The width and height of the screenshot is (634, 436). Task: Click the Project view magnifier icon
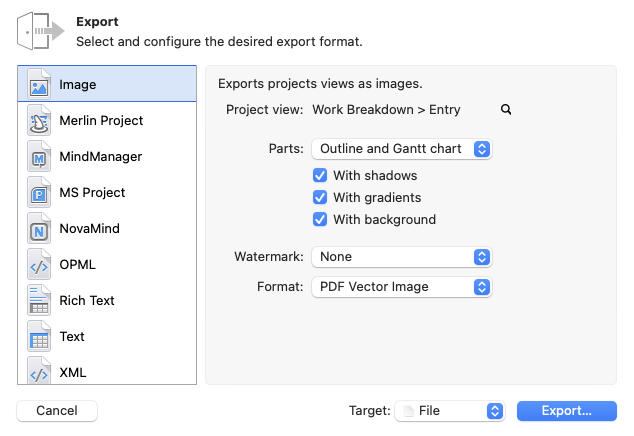506,110
